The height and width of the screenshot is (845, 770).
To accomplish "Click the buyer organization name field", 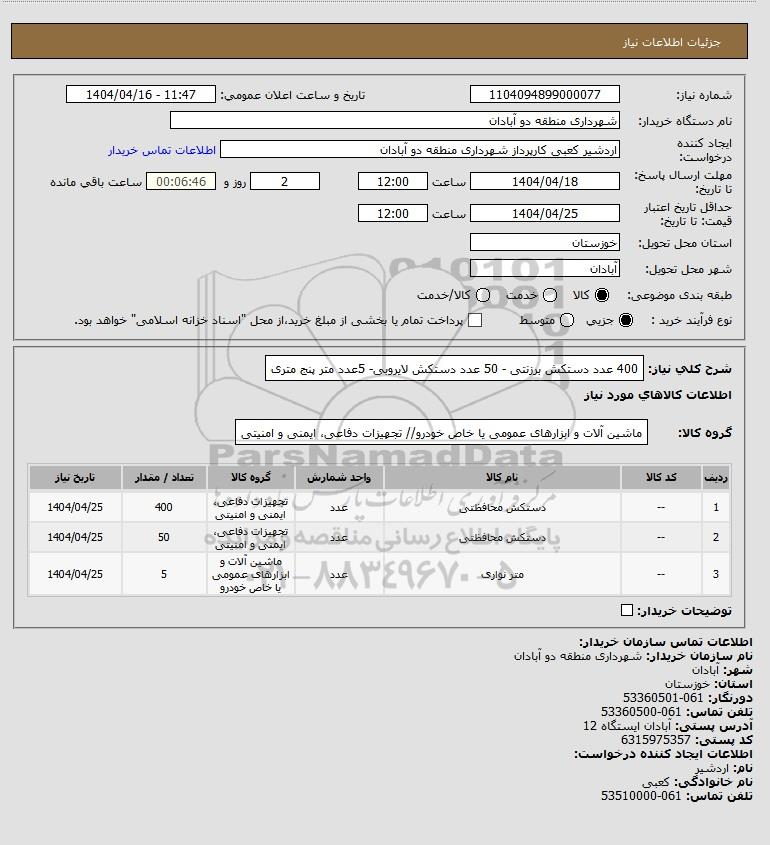I will [x=394, y=120].
